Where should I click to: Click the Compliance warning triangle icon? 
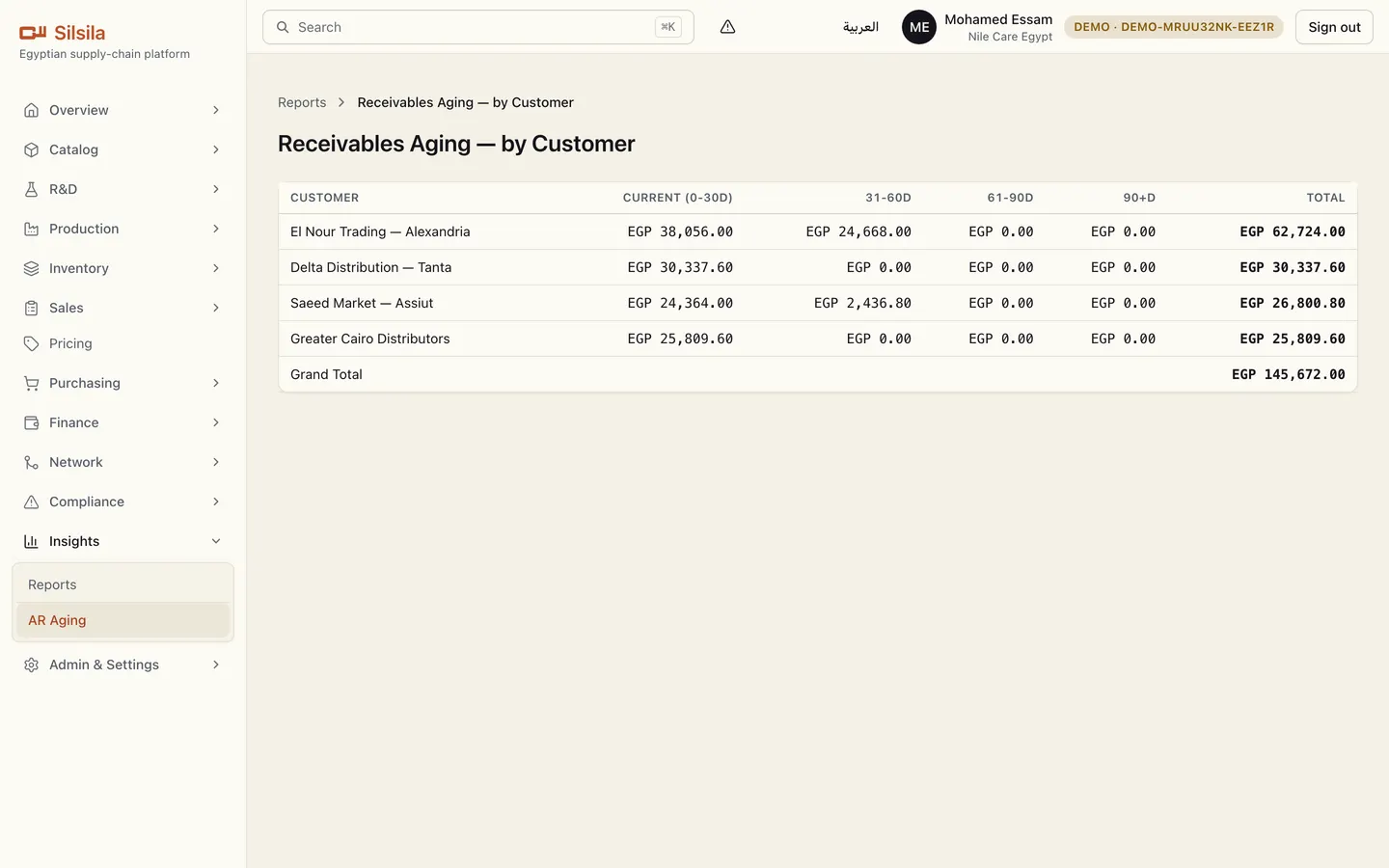[x=31, y=502]
